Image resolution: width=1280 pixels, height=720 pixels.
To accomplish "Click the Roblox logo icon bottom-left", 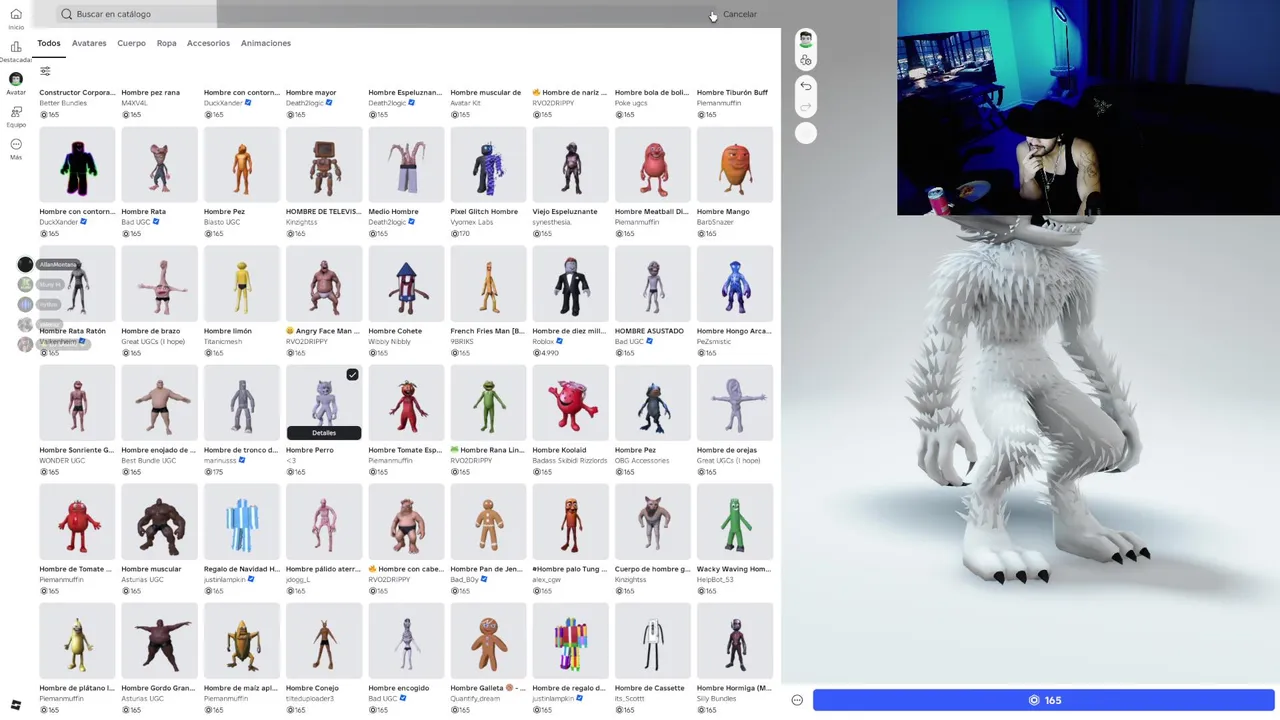I will 16,705.
